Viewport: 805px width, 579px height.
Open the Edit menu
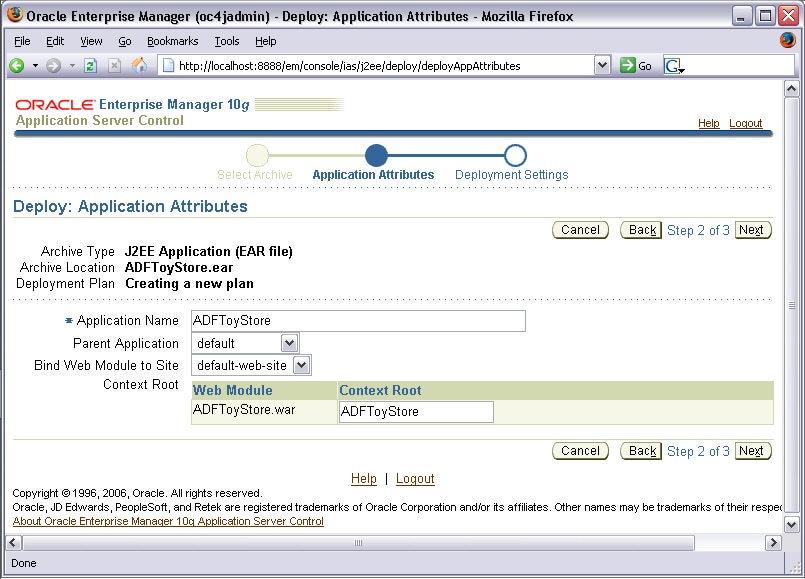coord(55,41)
